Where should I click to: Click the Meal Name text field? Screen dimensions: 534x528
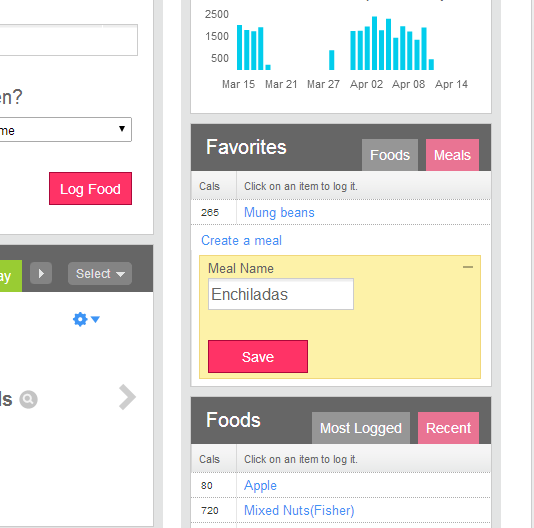(281, 294)
